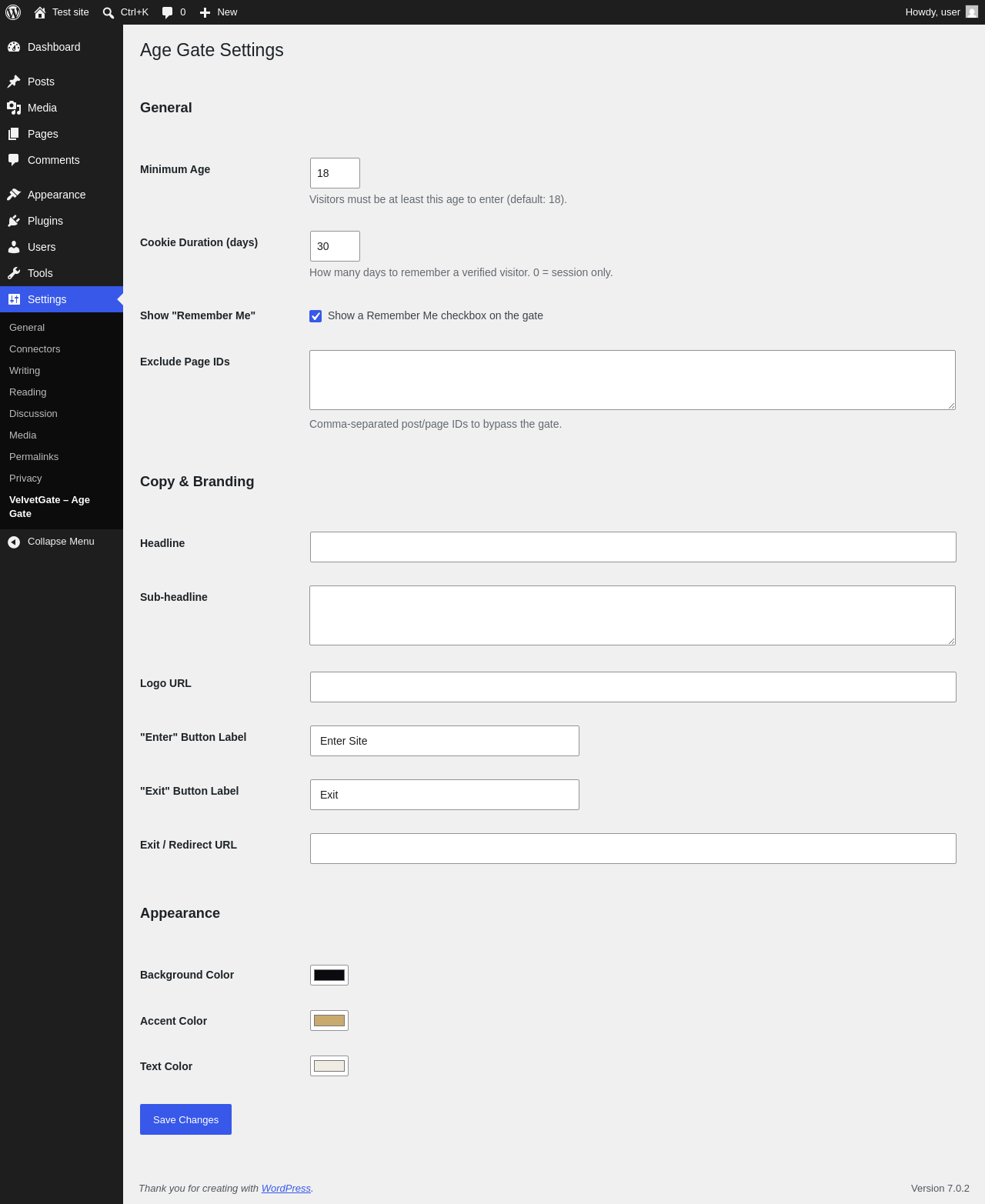Click the Collapse Menu arrow icon
This screenshot has width=985, height=1204.
tap(14, 542)
